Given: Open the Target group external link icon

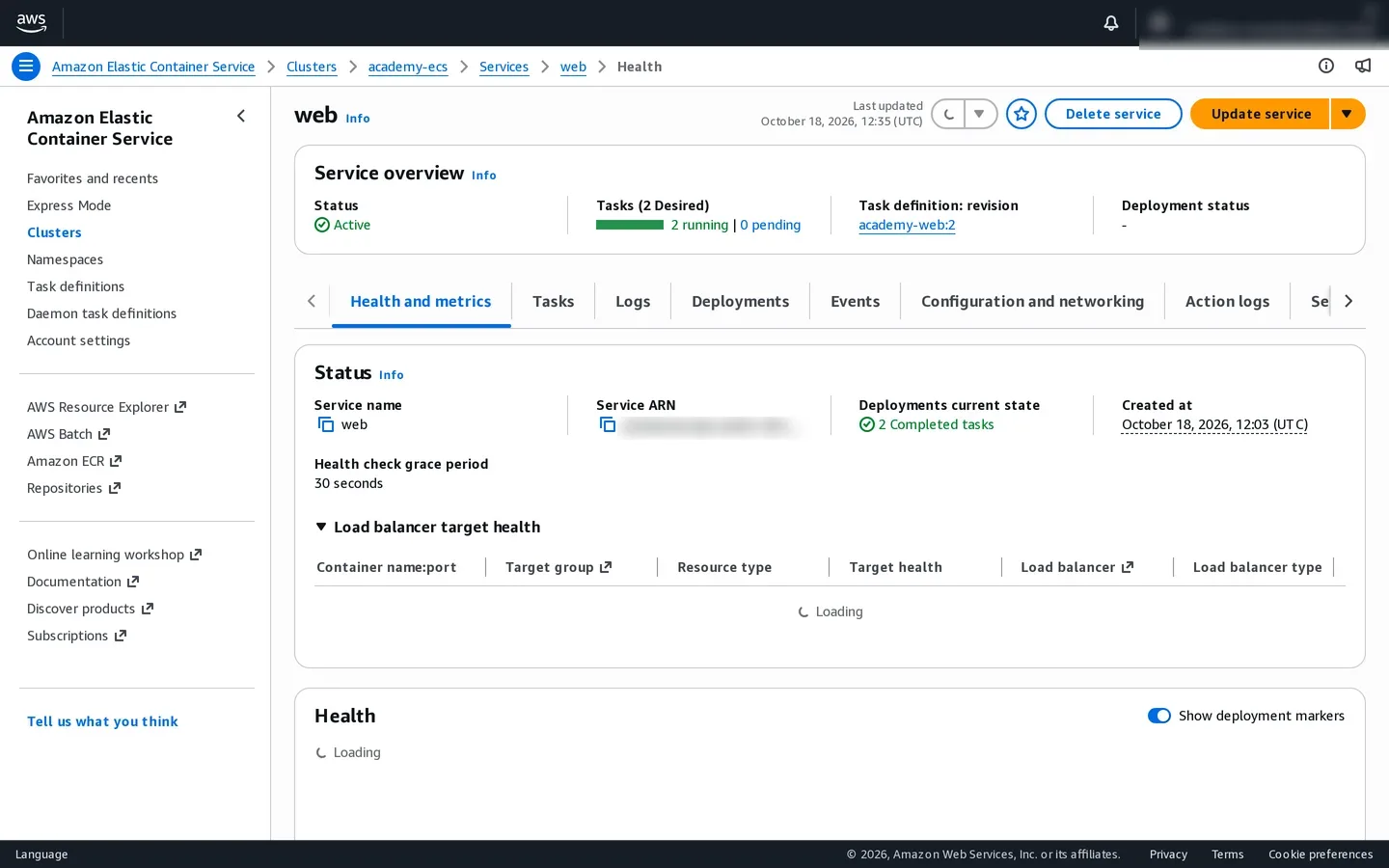Looking at the screenshot, I should [x=606, y=567].
